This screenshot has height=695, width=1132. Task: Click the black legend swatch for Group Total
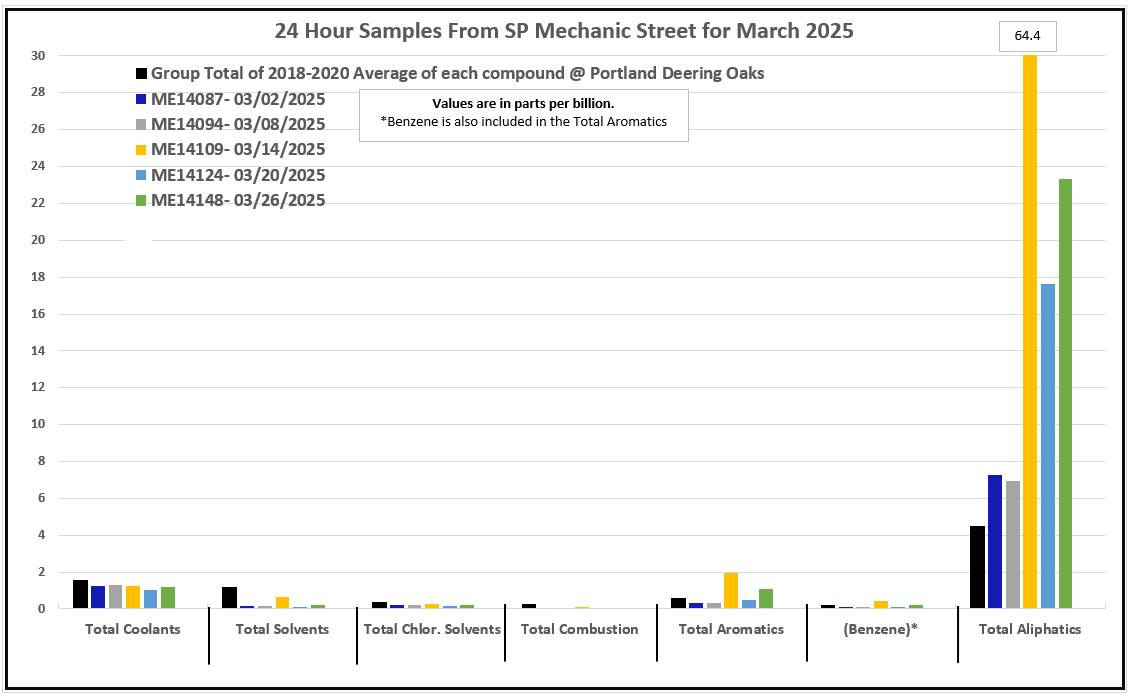(142, 74)
